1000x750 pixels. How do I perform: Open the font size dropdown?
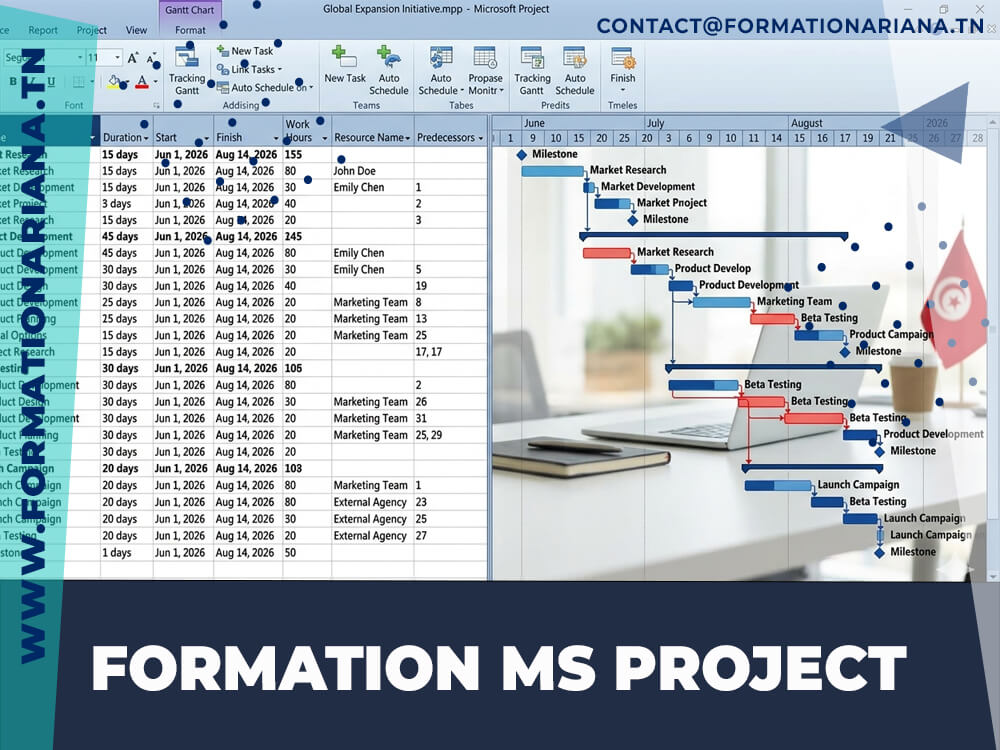[117, 57]
